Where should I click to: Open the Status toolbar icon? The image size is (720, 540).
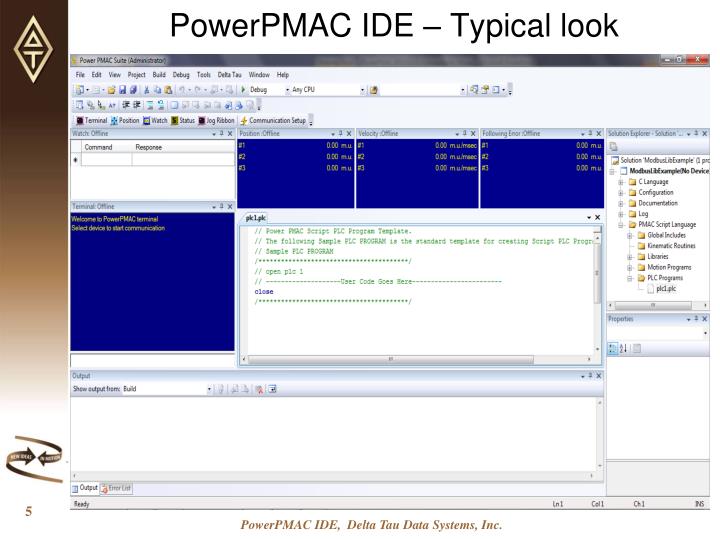pos(174,120)
